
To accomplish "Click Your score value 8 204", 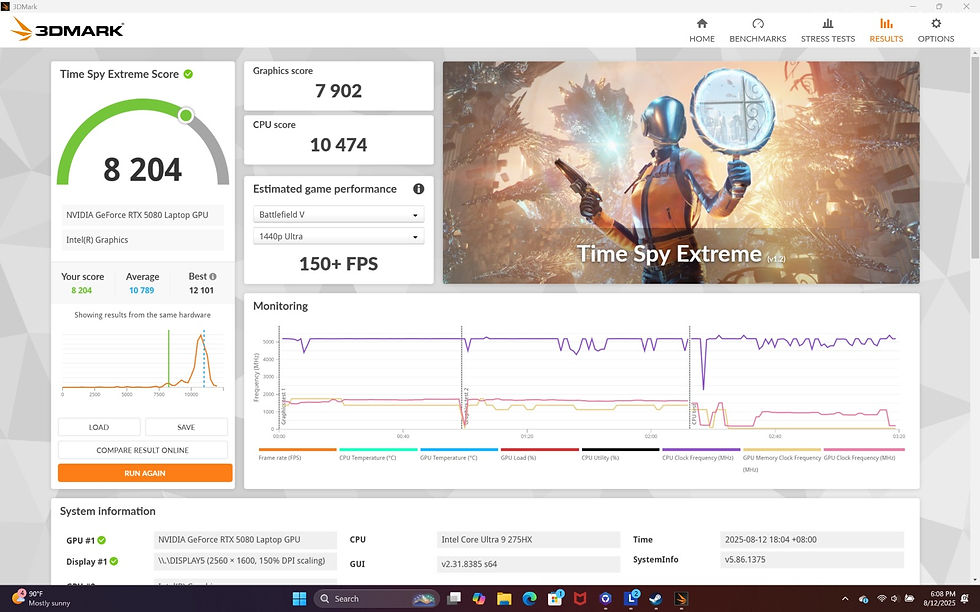I will coord(81,290).
